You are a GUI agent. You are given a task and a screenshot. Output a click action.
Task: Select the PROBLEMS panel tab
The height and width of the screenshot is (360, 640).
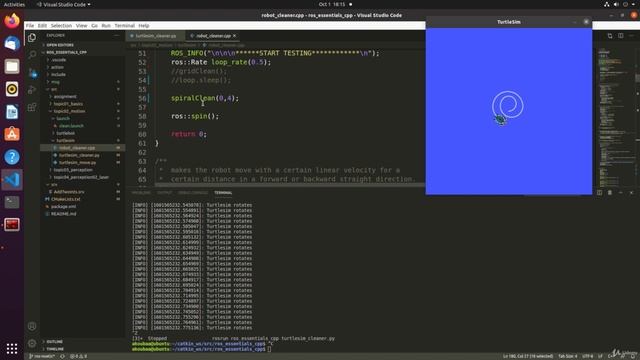(141, 193)
